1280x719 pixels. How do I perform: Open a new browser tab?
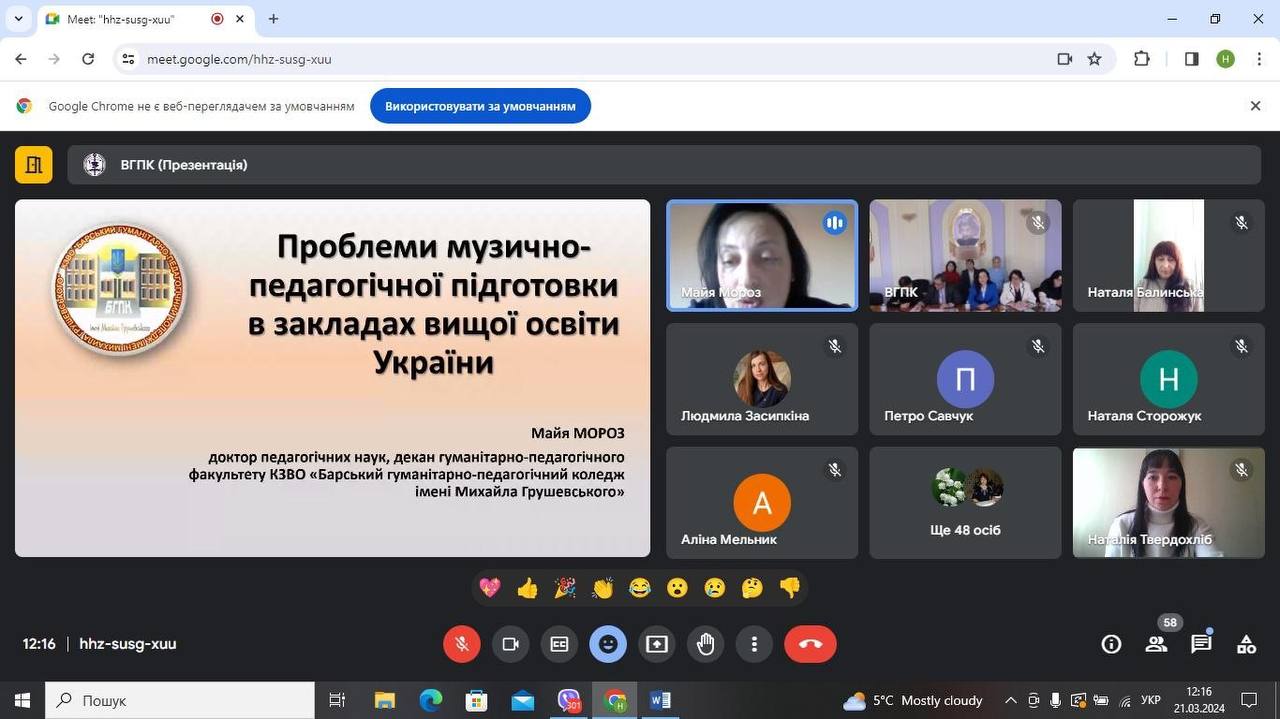point(273,19)
